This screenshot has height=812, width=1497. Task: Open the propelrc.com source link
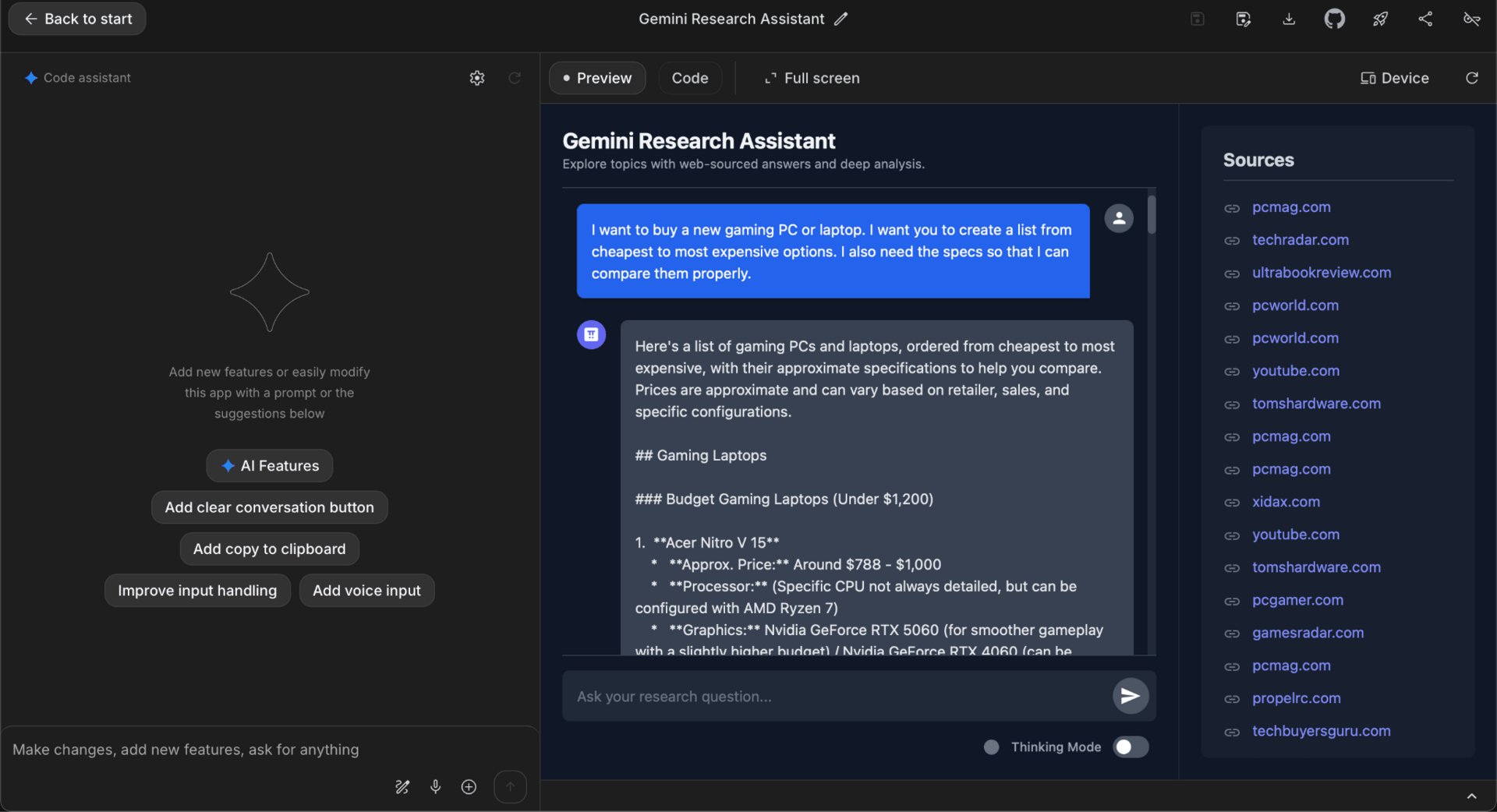point(1297,698)
